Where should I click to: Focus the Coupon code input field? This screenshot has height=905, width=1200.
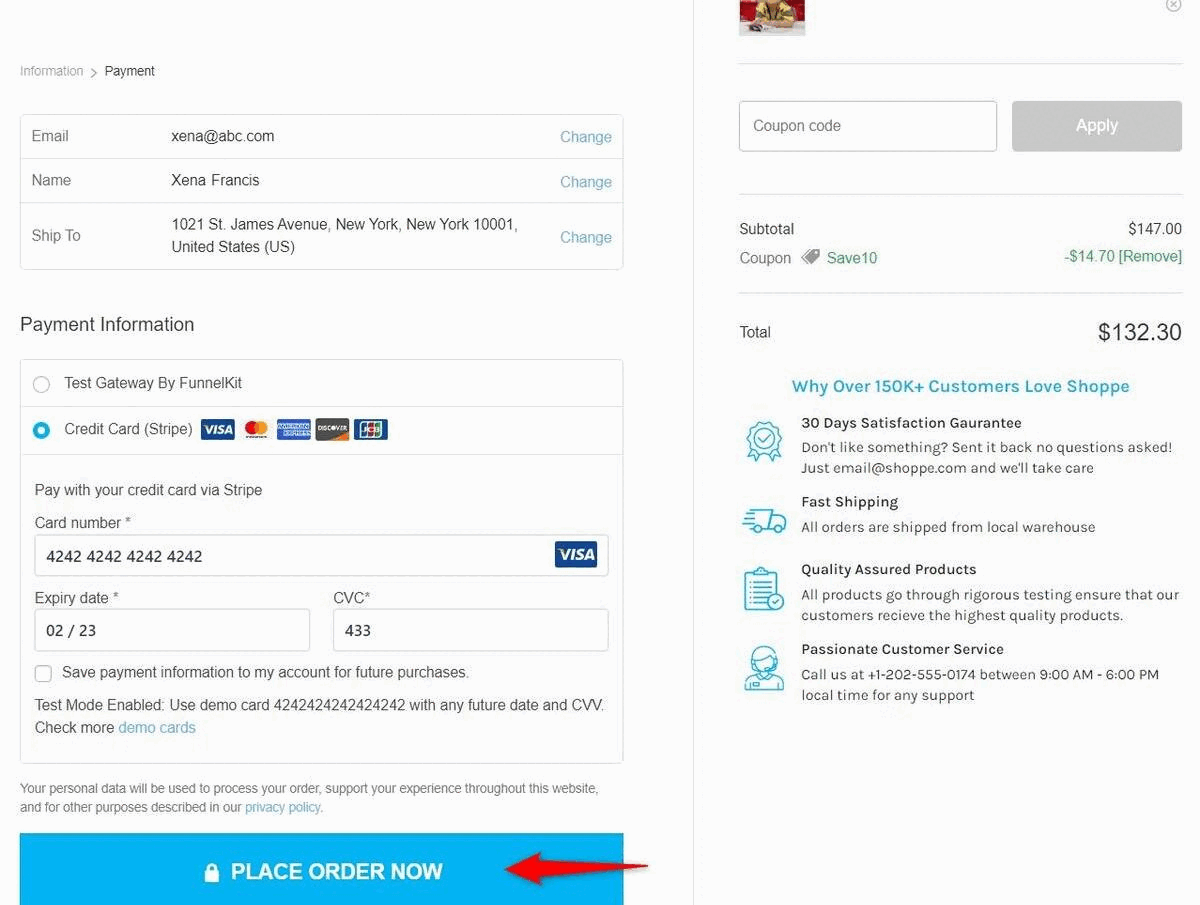tap(868, 126)
